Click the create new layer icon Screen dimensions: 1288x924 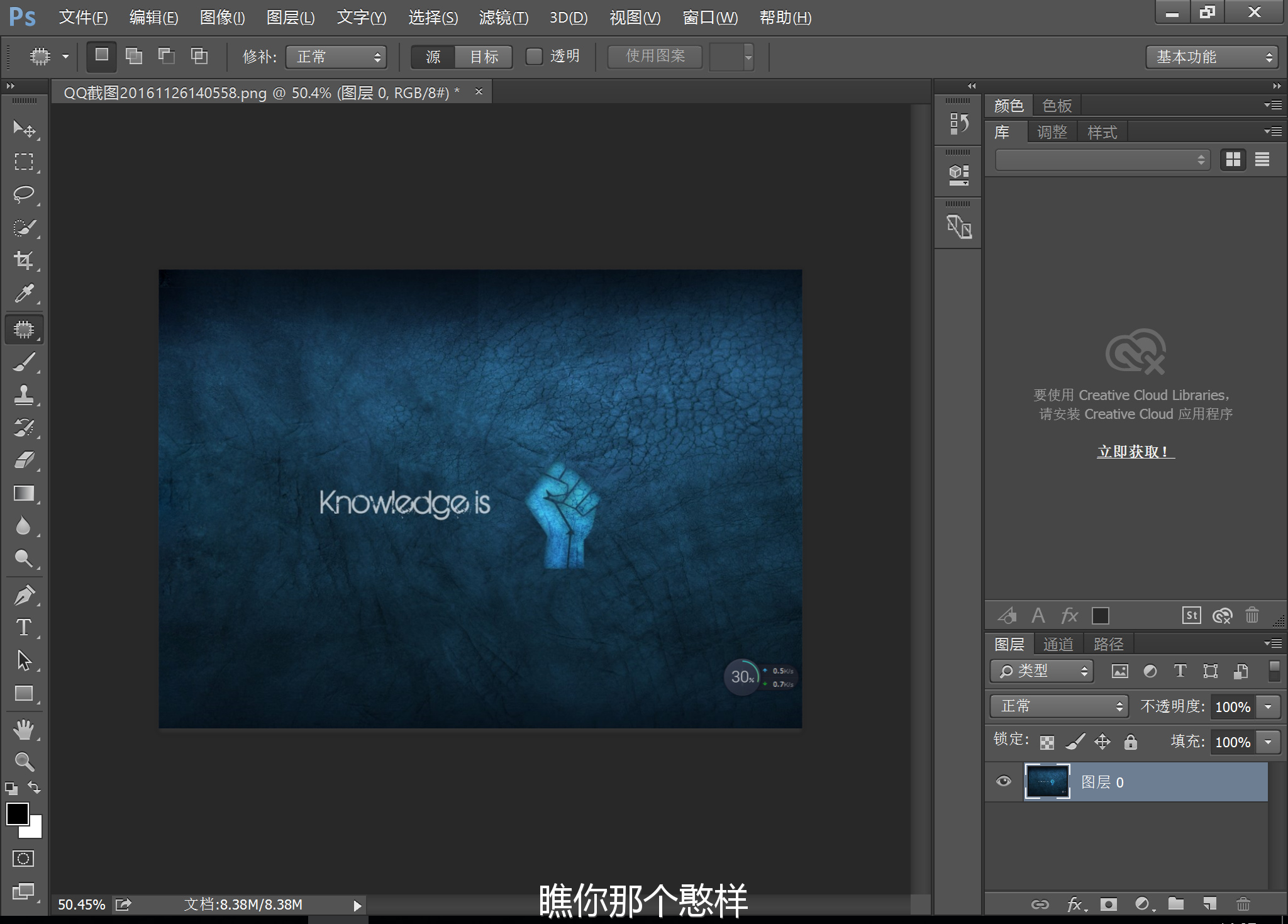pos(1209,904)
